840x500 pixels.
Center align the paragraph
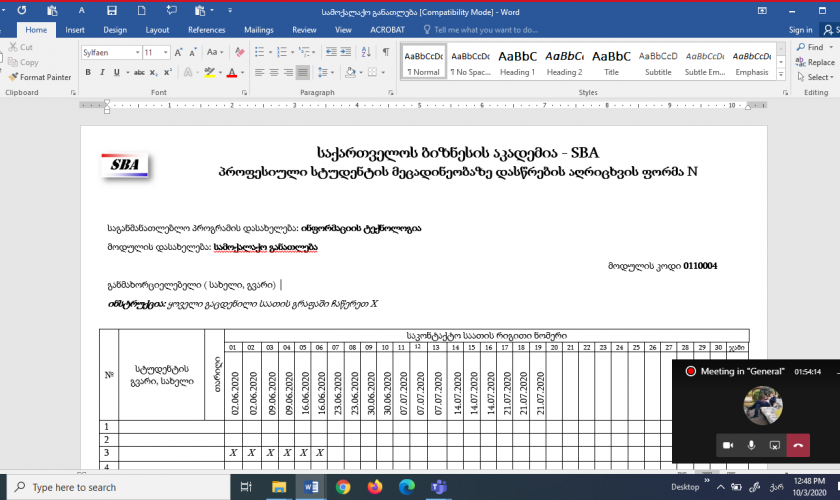coord(275,73)
